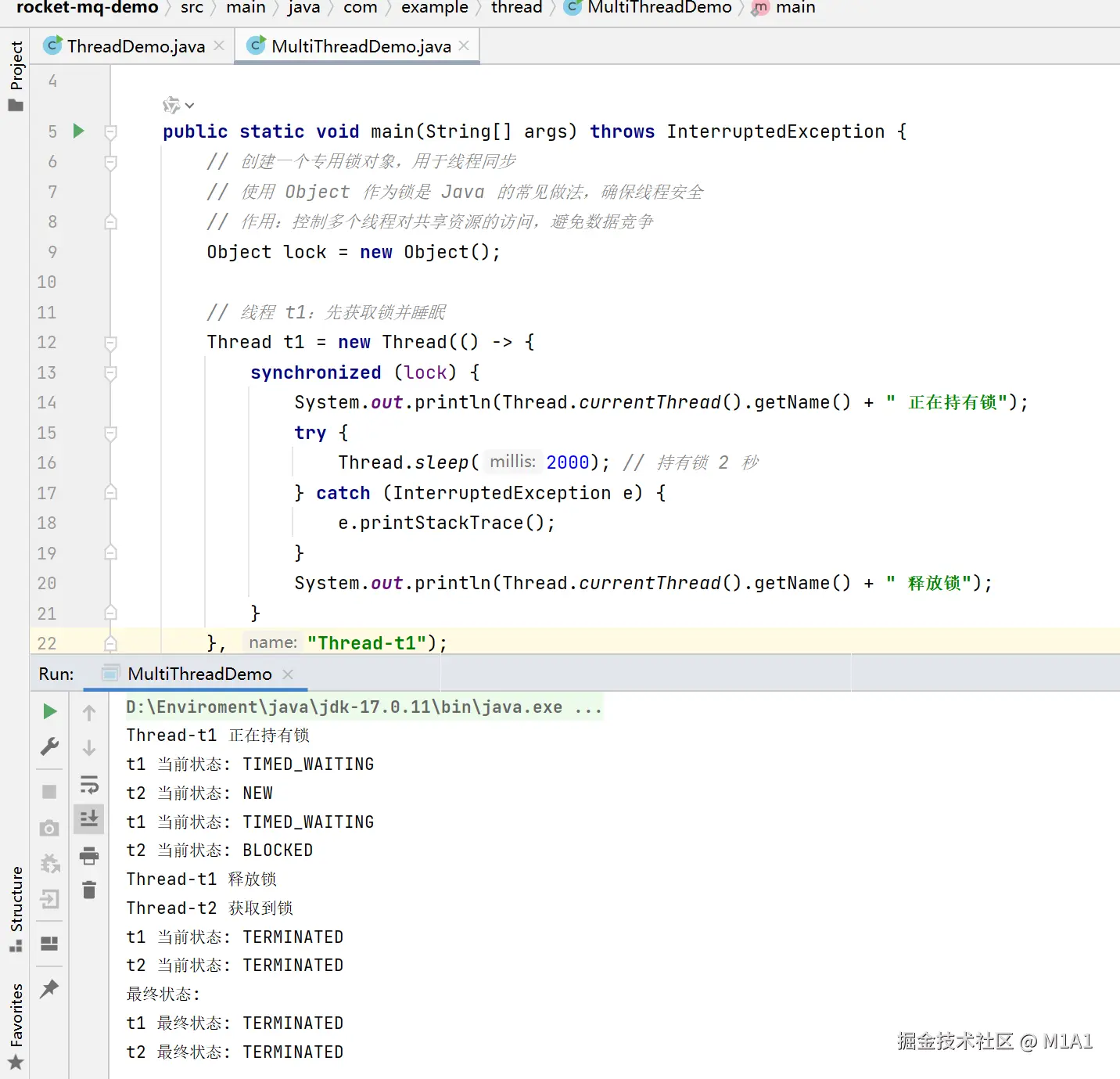Open run configuration wrench icon
Viewport: 1120px width, 1079px height.
click(x=49, y=746)
